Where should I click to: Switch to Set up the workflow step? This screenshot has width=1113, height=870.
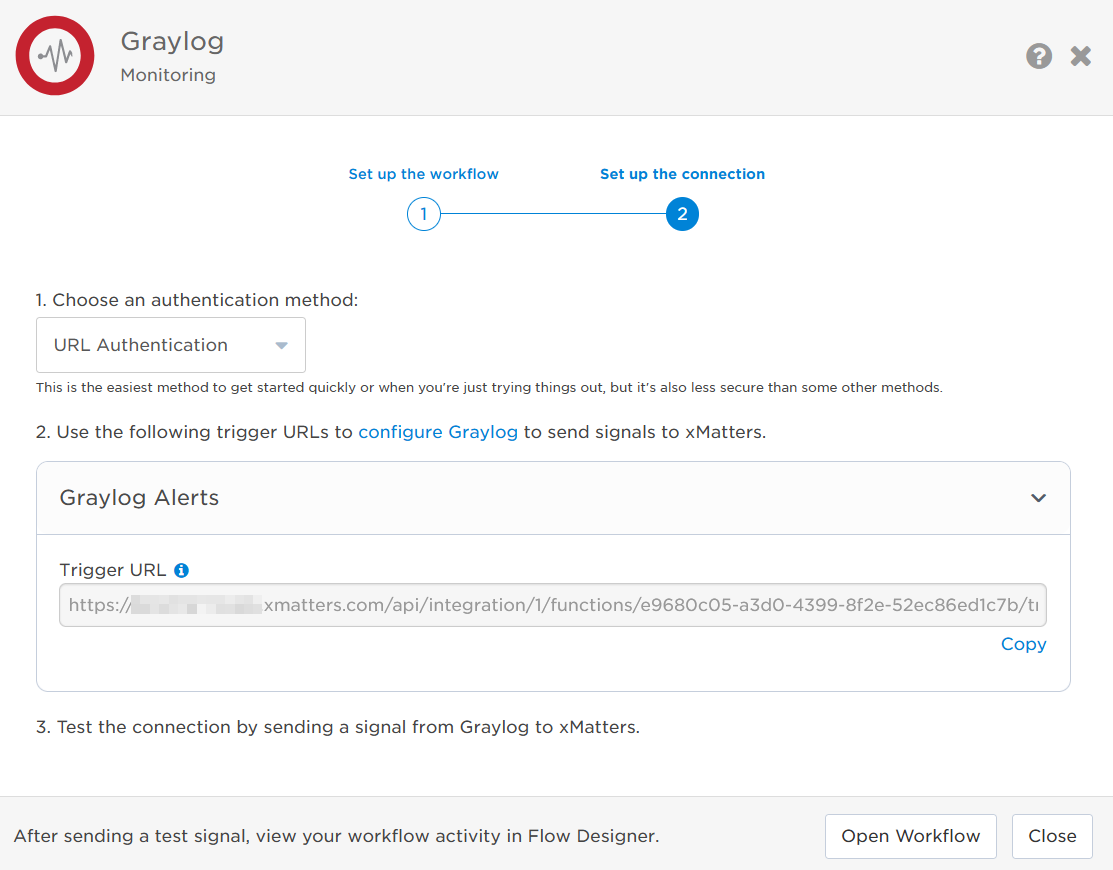pyautogui.click(x=424, y=174)
